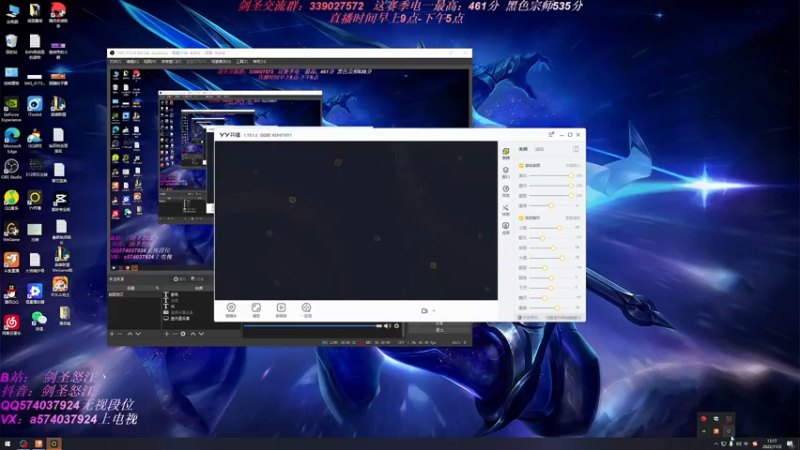Click the properties button above OBS sources
The width and height of the screenshot is (800, 450).
click(x=179, y=279)
